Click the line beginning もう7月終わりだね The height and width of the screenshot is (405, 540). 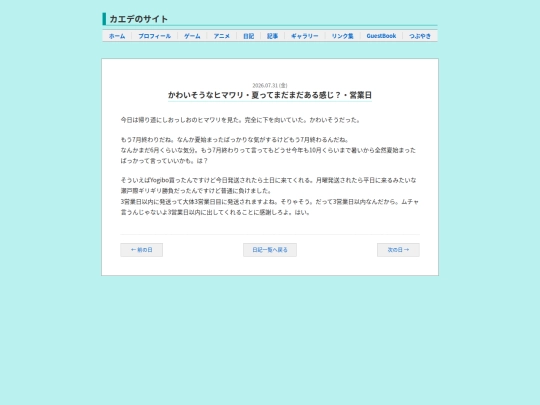pos(235,139)
